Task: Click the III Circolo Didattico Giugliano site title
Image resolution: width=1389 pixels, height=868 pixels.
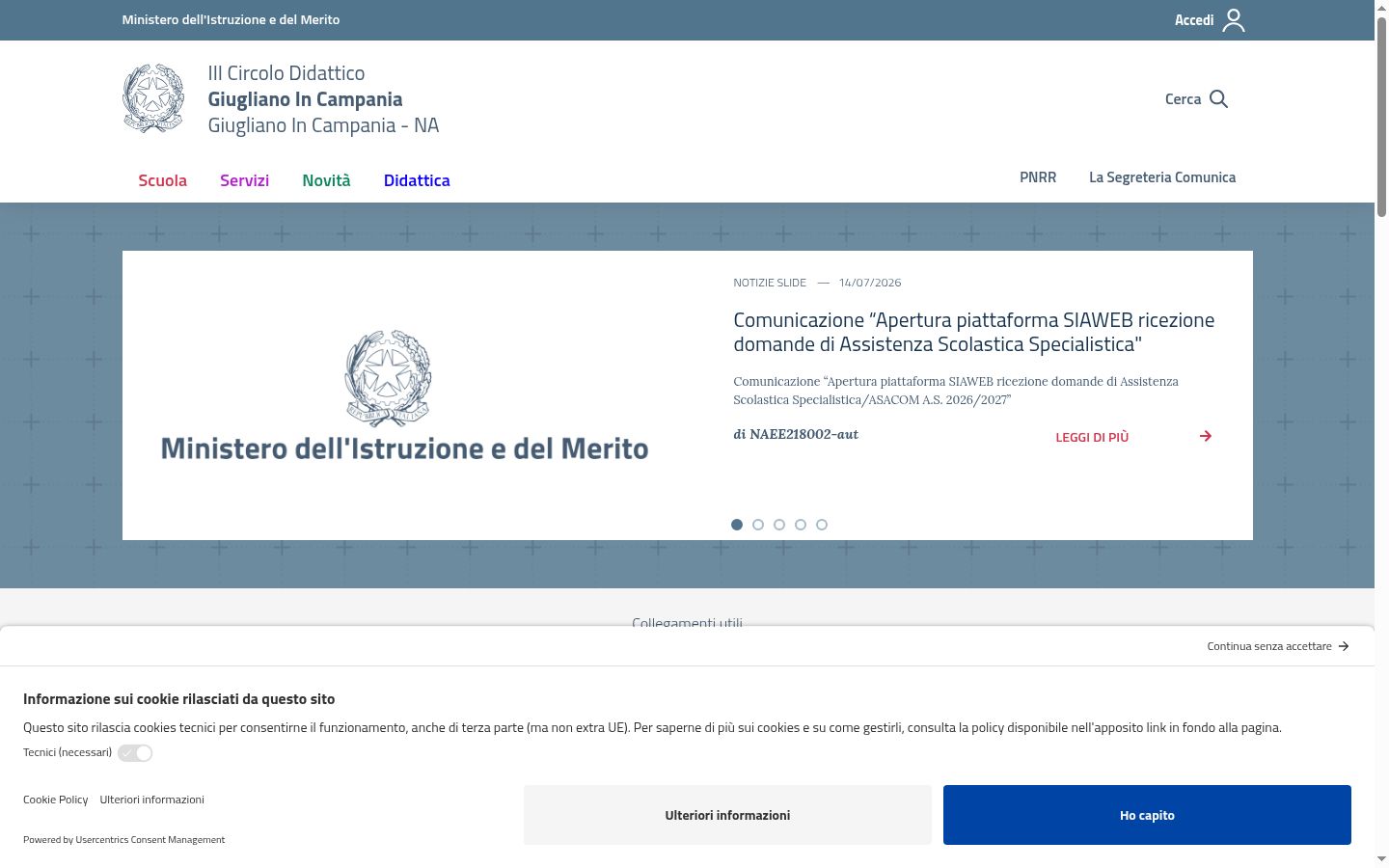Action: [x=323, y=99]
